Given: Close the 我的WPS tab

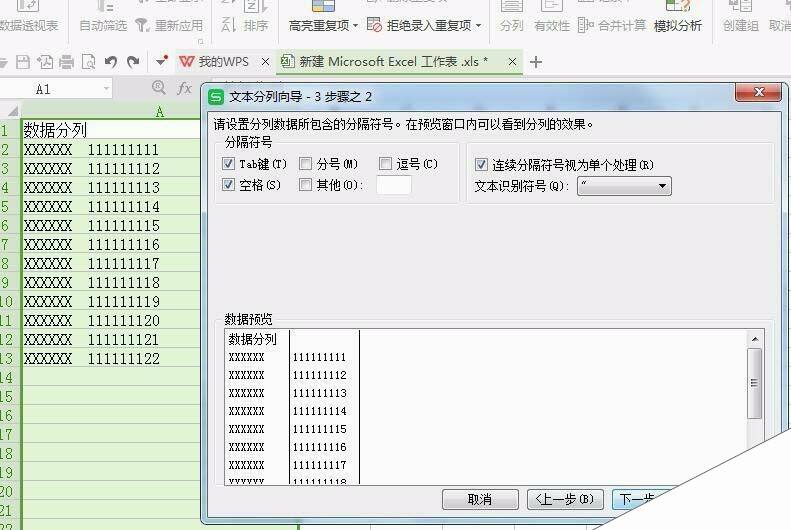Looking at the screenshot, I should (265, 62).
